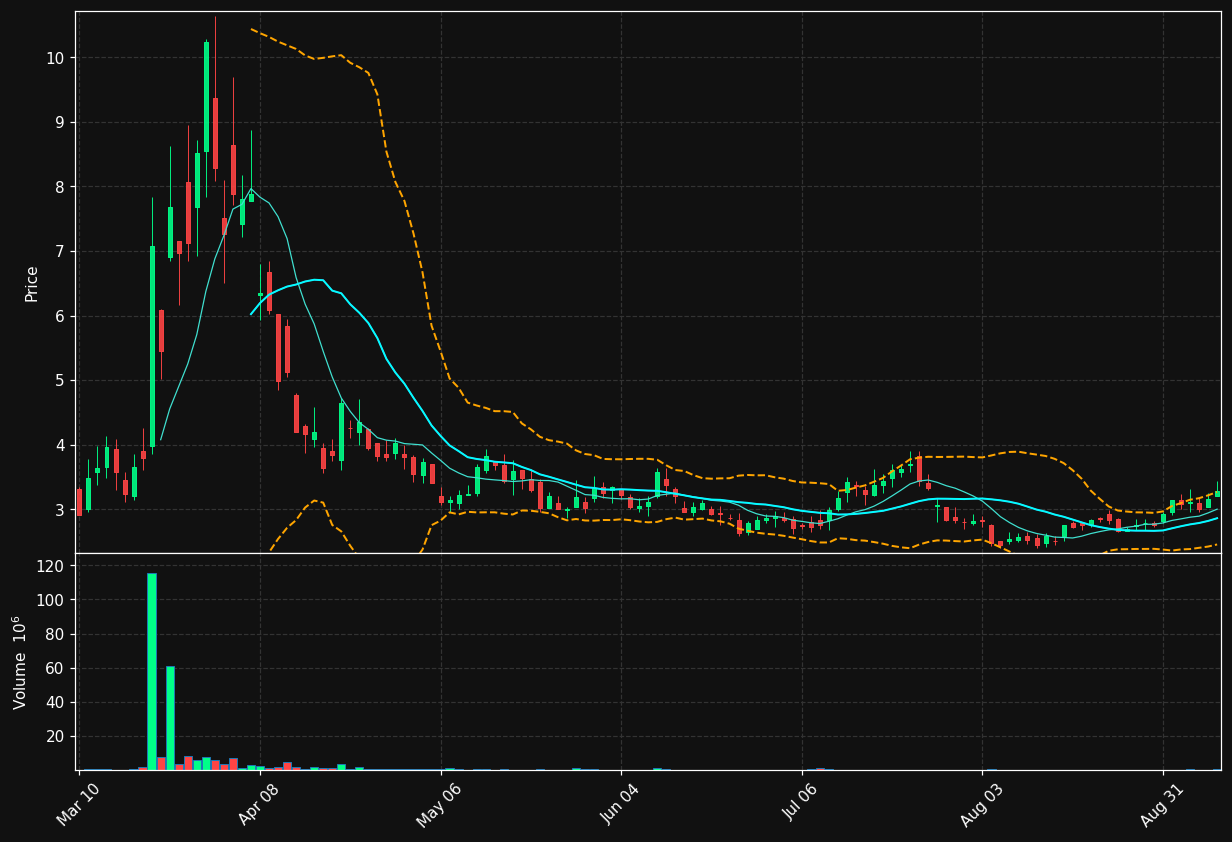This screenshot has width=1232, height=842.
Task: Click price axis value 3
Action: [x=60, y=510]
